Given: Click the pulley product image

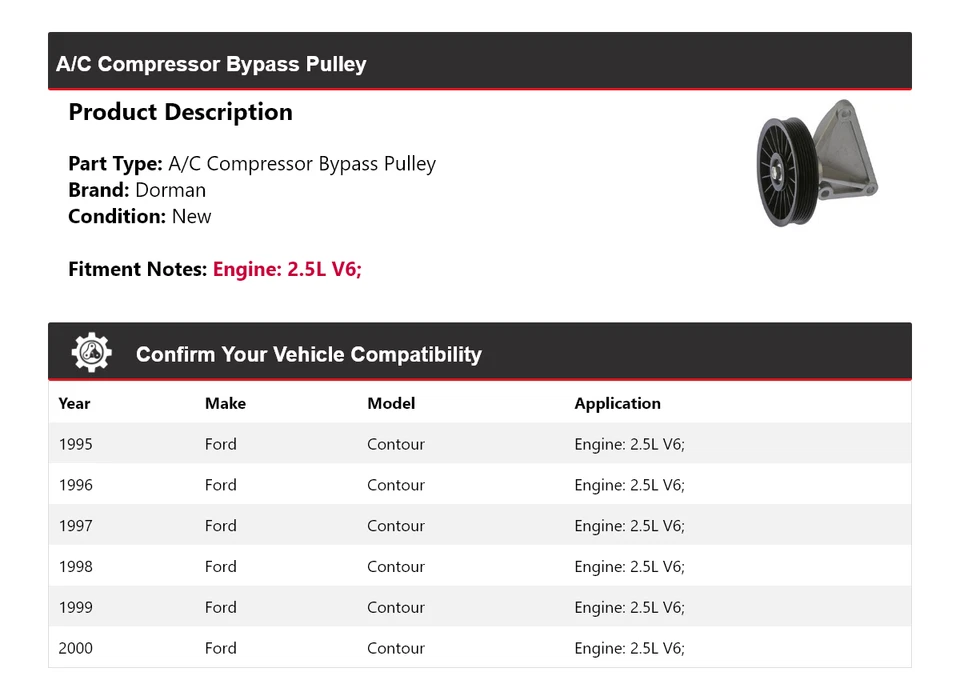Looking at the screenshot, I should 817,163.
